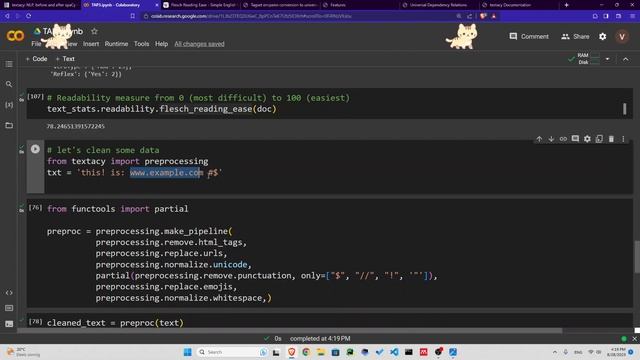Open the Help menu
This screenshot has height=360, width=640.
(161, 44)
